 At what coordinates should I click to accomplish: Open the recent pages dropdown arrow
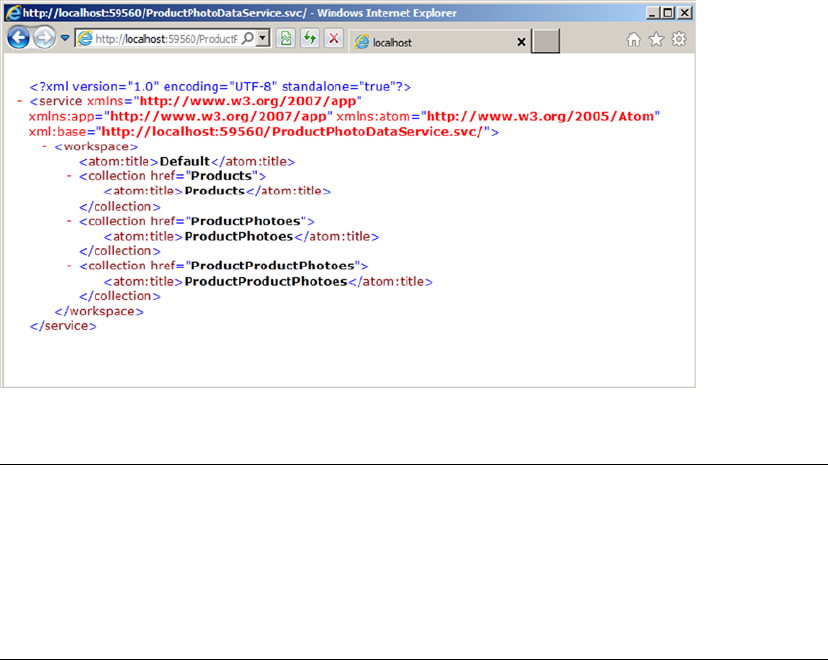[x=65, y=38]
